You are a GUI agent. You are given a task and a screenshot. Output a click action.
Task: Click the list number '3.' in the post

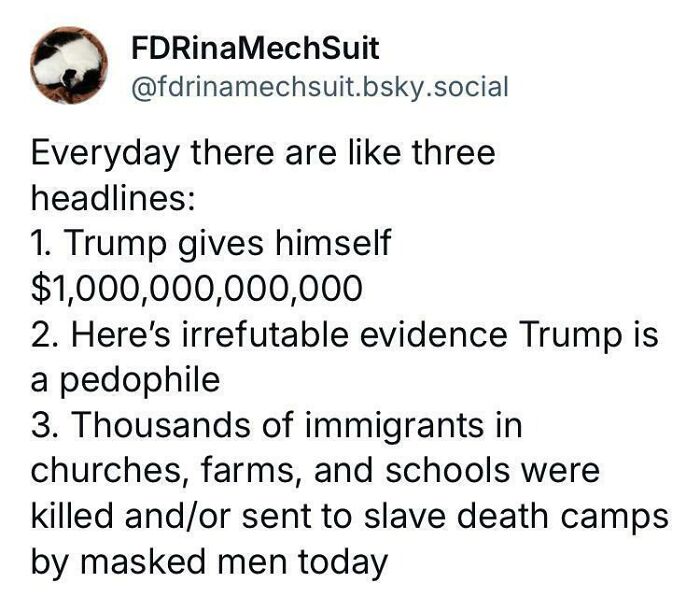click(45, 425)
